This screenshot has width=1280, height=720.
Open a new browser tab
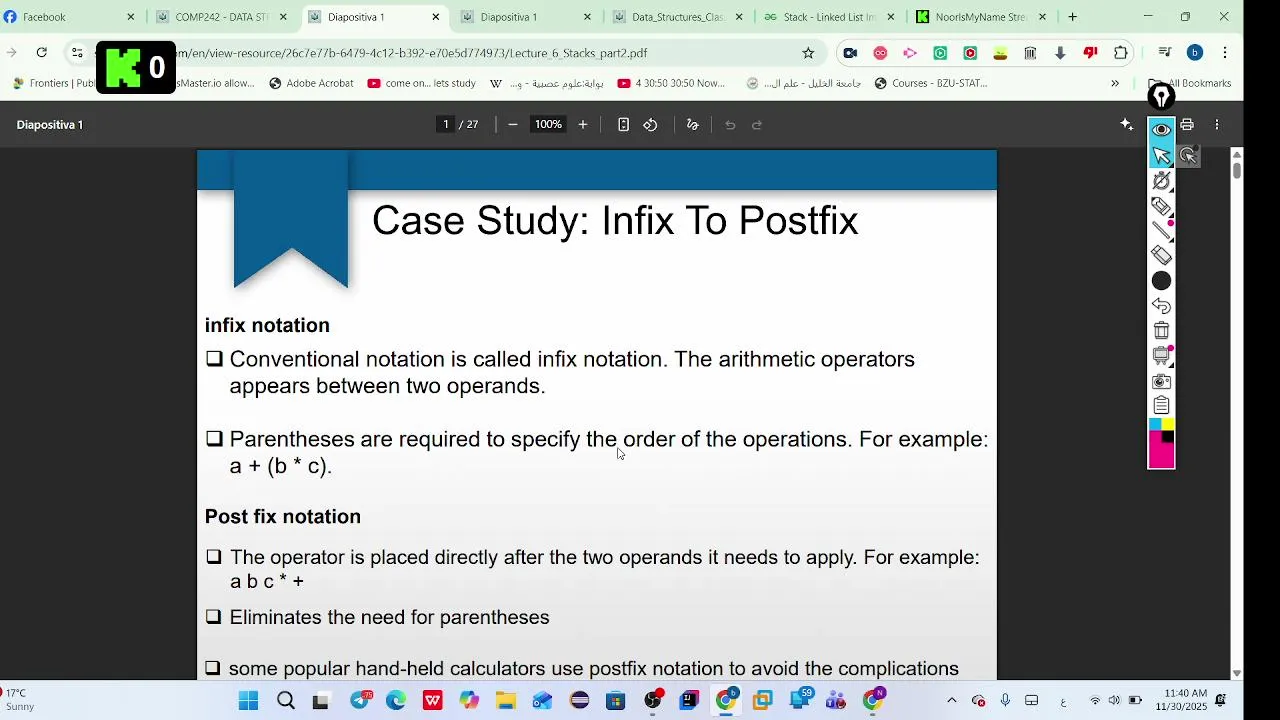(x=1072, y=17)
